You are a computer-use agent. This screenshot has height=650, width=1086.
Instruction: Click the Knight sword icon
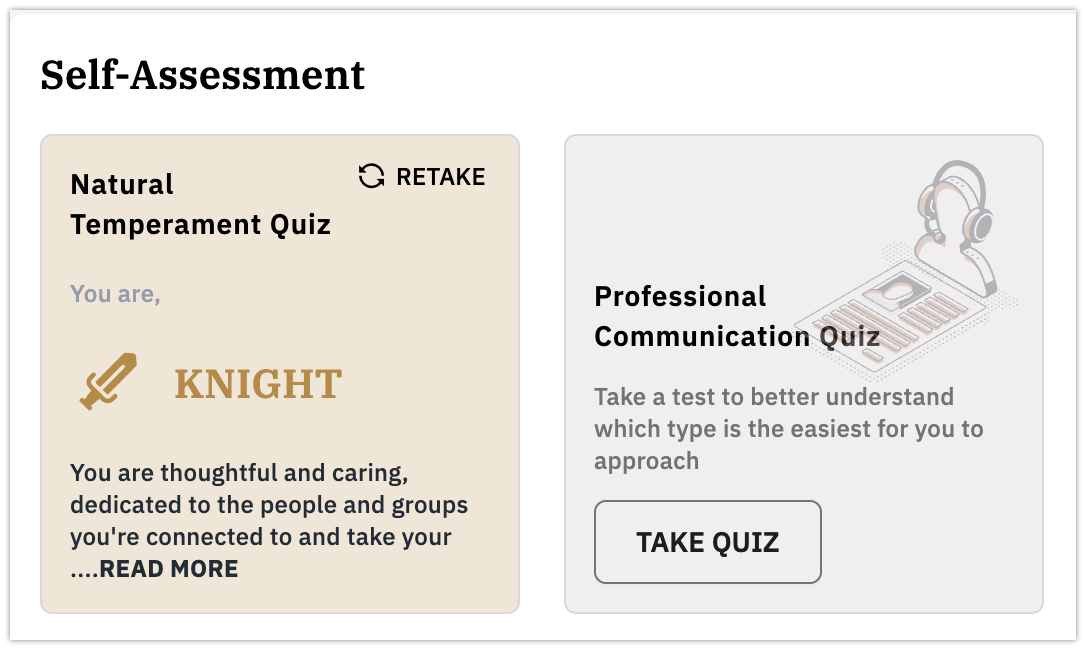pyautogui.click(x=108, y=381)
